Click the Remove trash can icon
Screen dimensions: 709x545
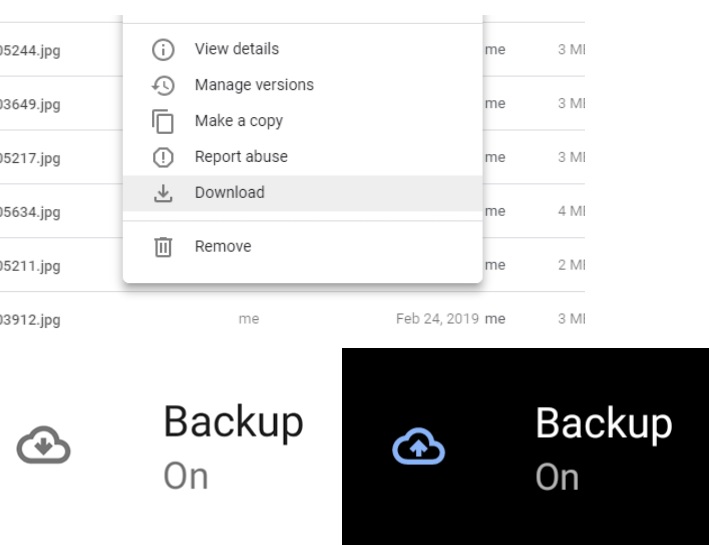[161, 247]
